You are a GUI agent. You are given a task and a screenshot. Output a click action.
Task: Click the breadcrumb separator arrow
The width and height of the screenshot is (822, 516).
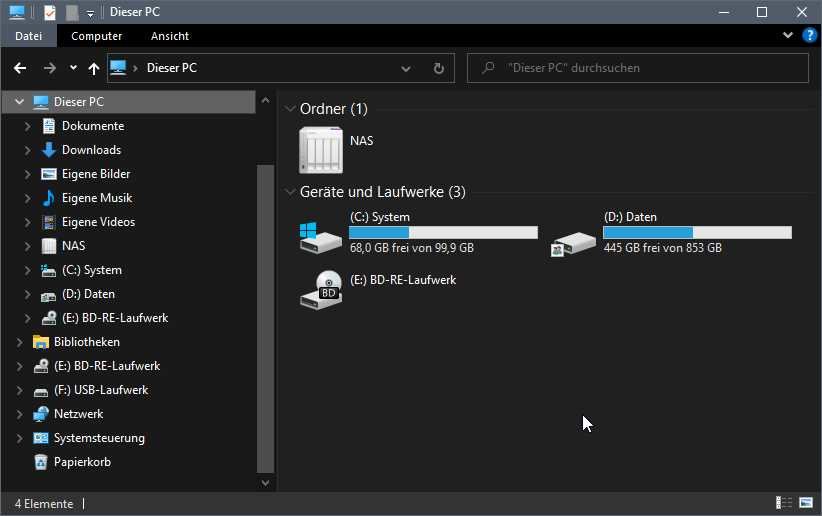(135, 68)
